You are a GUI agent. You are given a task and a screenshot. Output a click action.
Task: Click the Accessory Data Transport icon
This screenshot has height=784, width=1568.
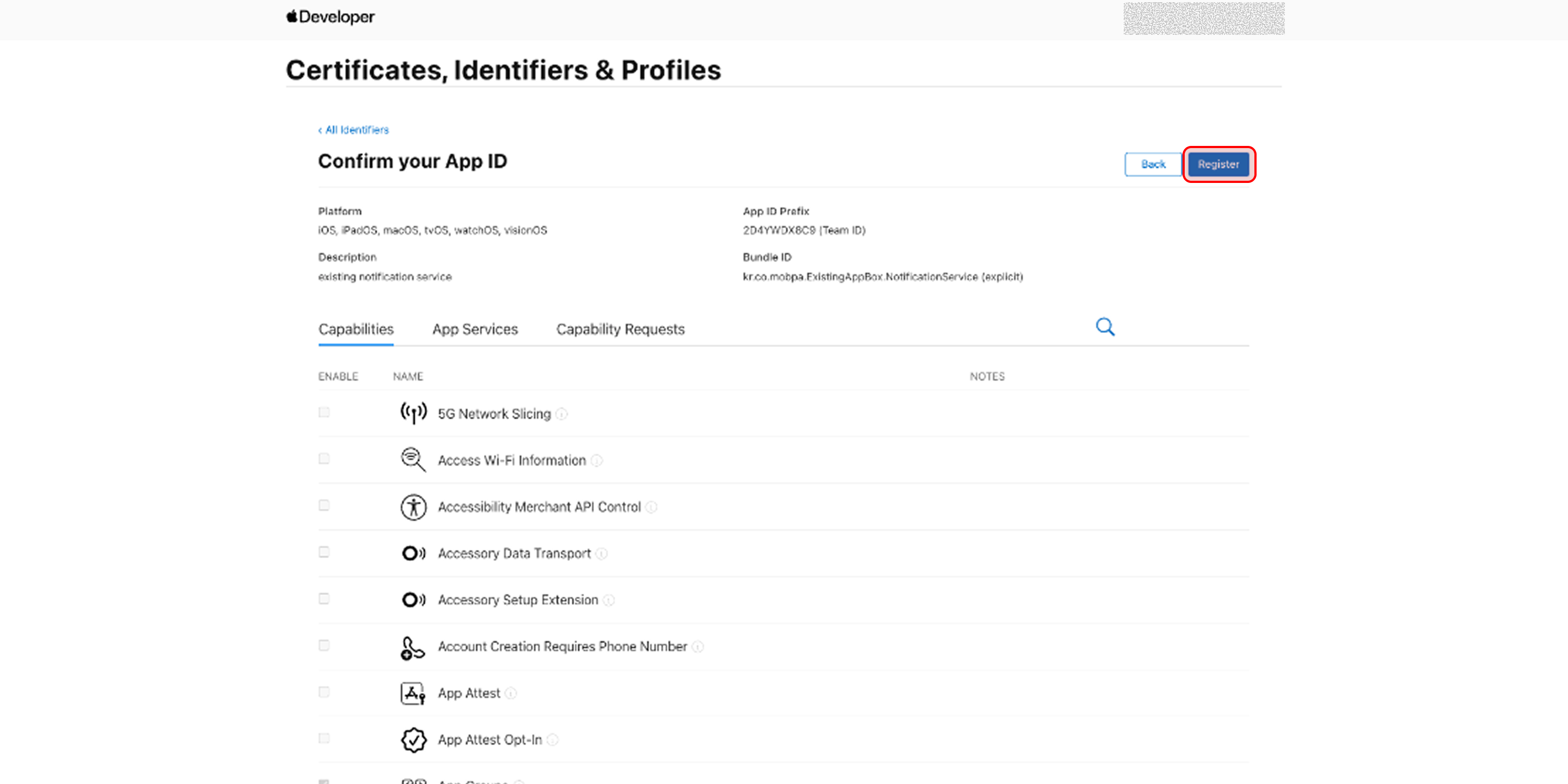click(x=413, y=553)
